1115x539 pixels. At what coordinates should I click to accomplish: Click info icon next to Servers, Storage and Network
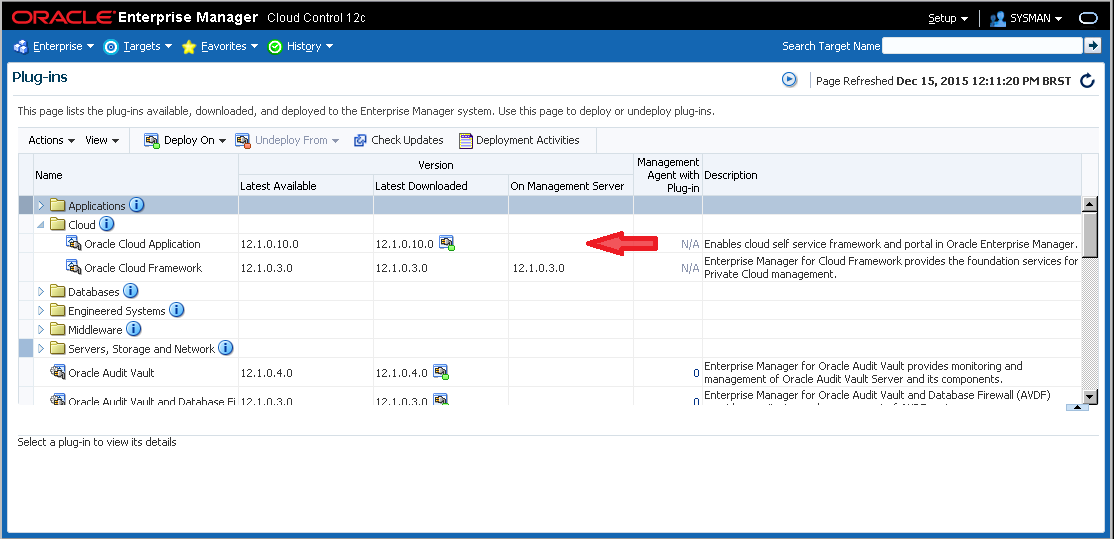(225, 348)
